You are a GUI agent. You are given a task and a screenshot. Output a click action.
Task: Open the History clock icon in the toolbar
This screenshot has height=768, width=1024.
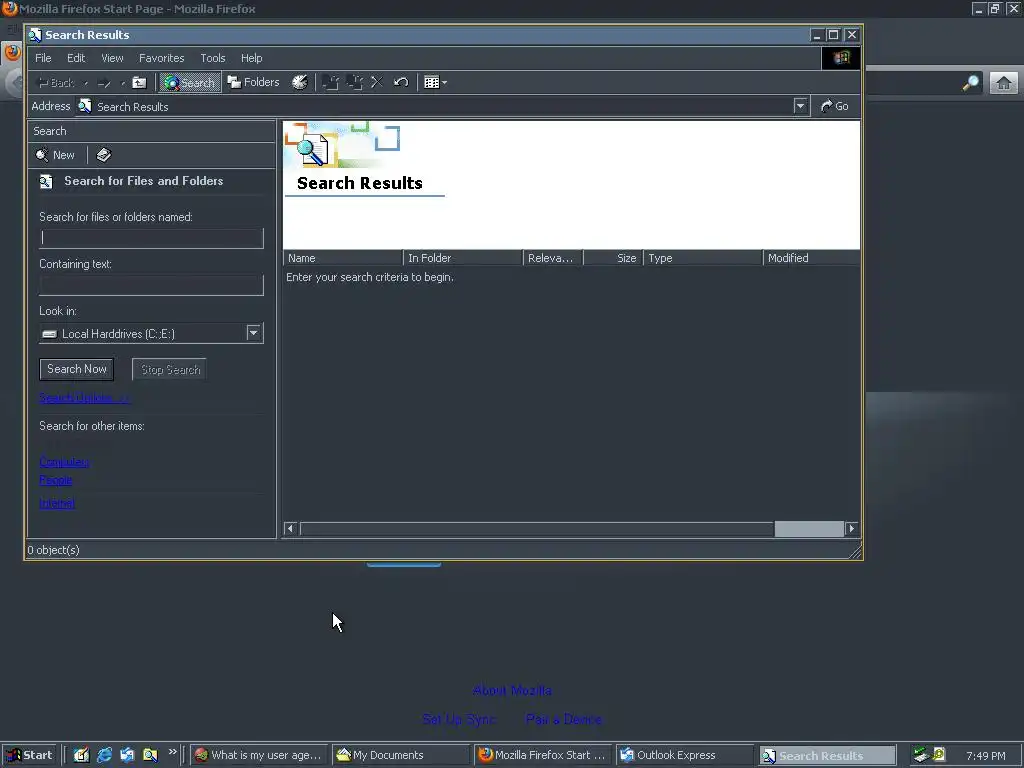point(300,82)
